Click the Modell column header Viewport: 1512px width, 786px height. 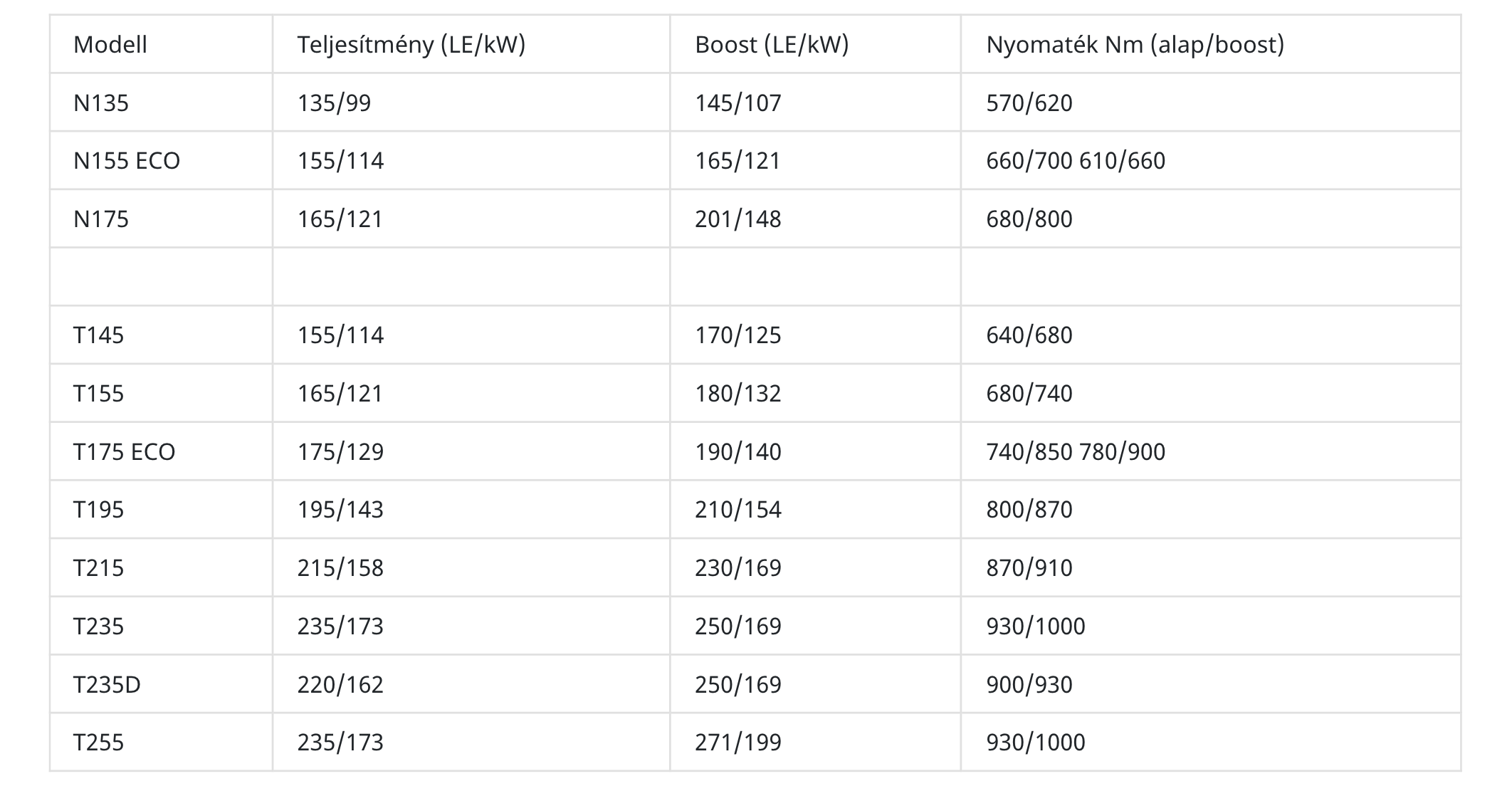point(110,45)
